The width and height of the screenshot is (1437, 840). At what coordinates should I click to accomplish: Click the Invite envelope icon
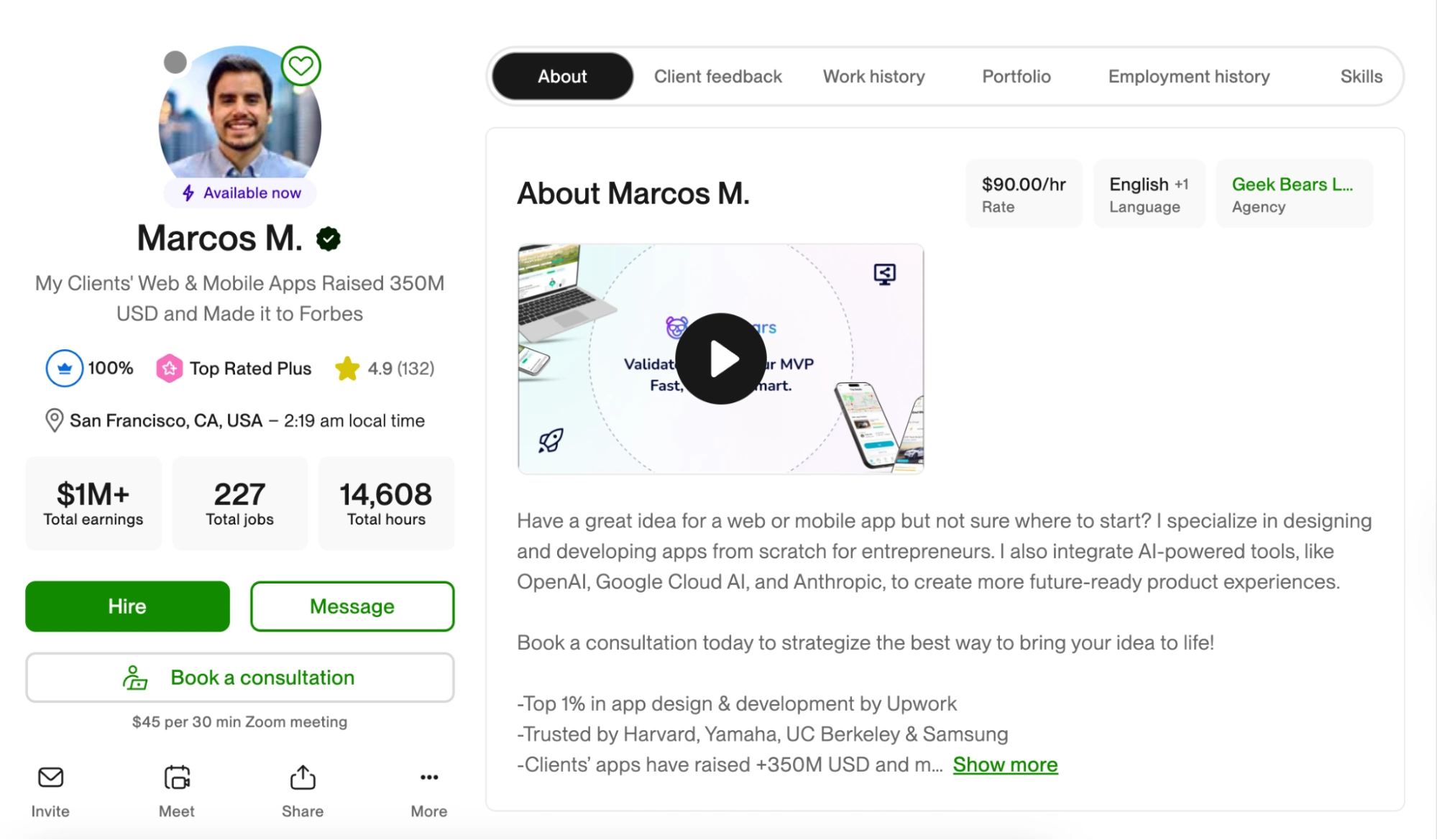click(50, 777)
